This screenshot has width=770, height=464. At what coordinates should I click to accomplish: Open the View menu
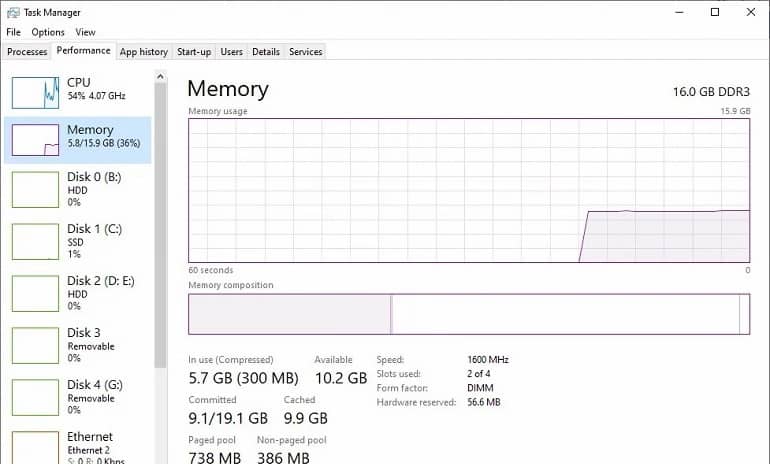point(85,33)
